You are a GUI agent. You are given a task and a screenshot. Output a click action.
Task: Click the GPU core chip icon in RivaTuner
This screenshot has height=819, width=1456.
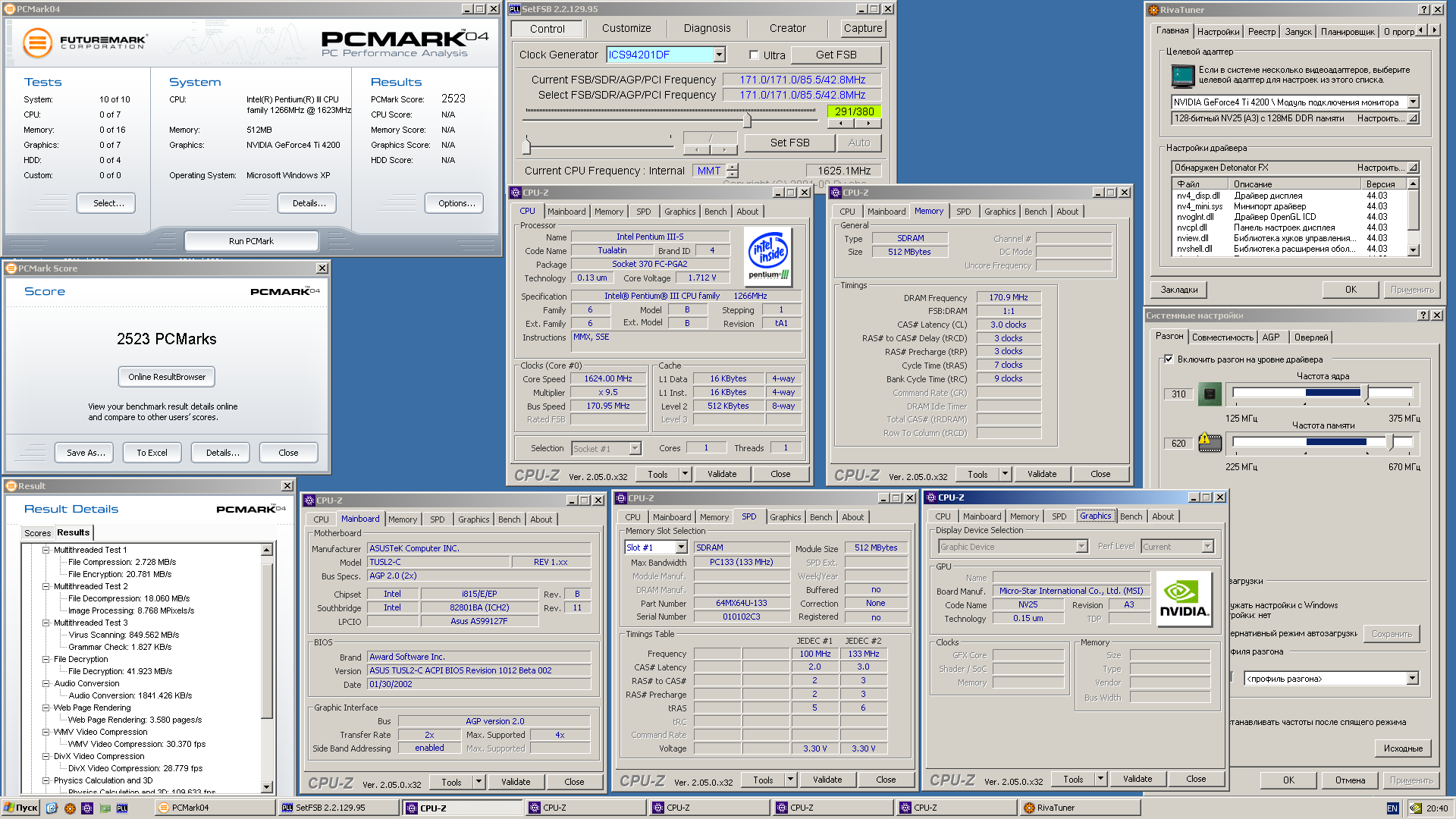[1210, 394]
